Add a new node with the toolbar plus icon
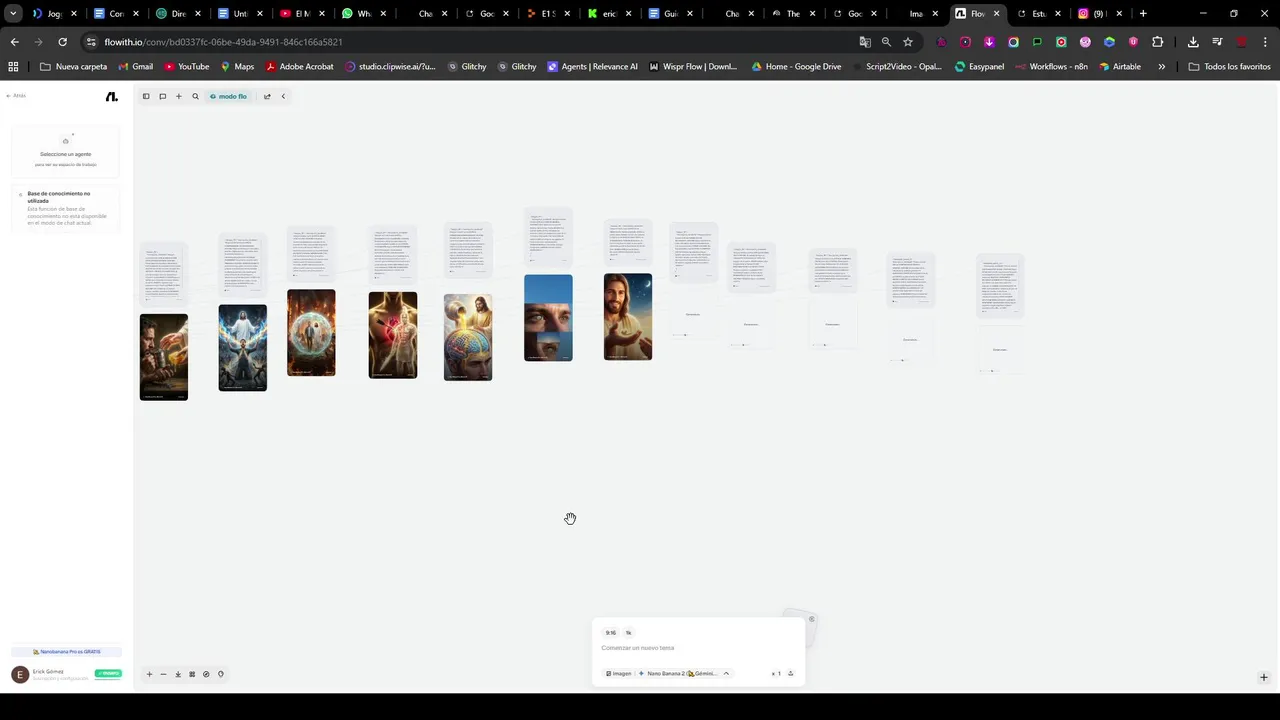Screen dimensions: 1280x720 coord(179,96)
